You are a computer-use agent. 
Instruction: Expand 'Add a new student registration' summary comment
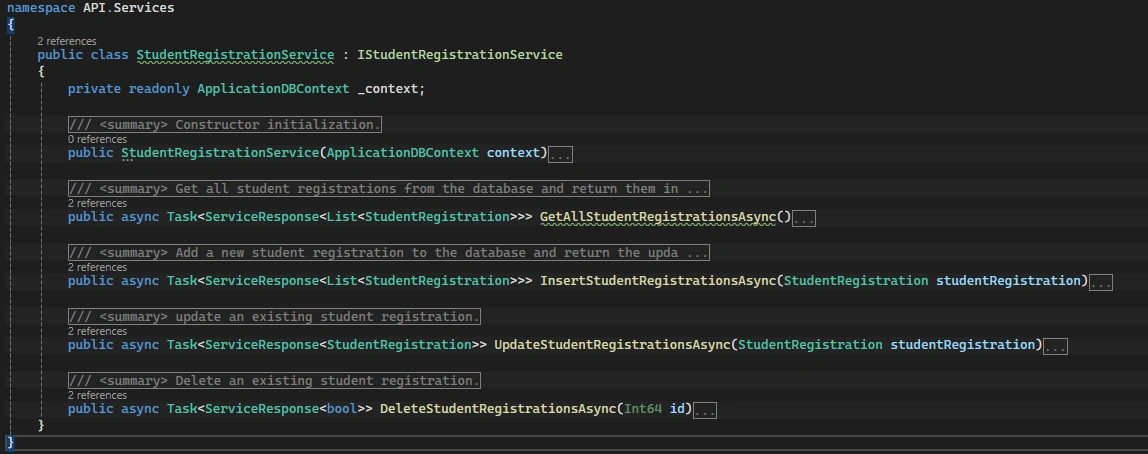pyautogui.click(x=389, y=253)
